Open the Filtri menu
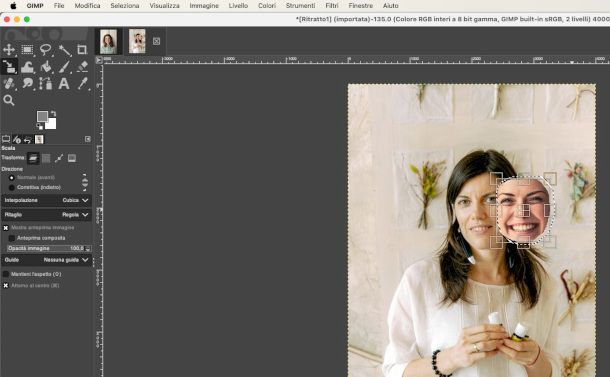 (x=332, y=6)
